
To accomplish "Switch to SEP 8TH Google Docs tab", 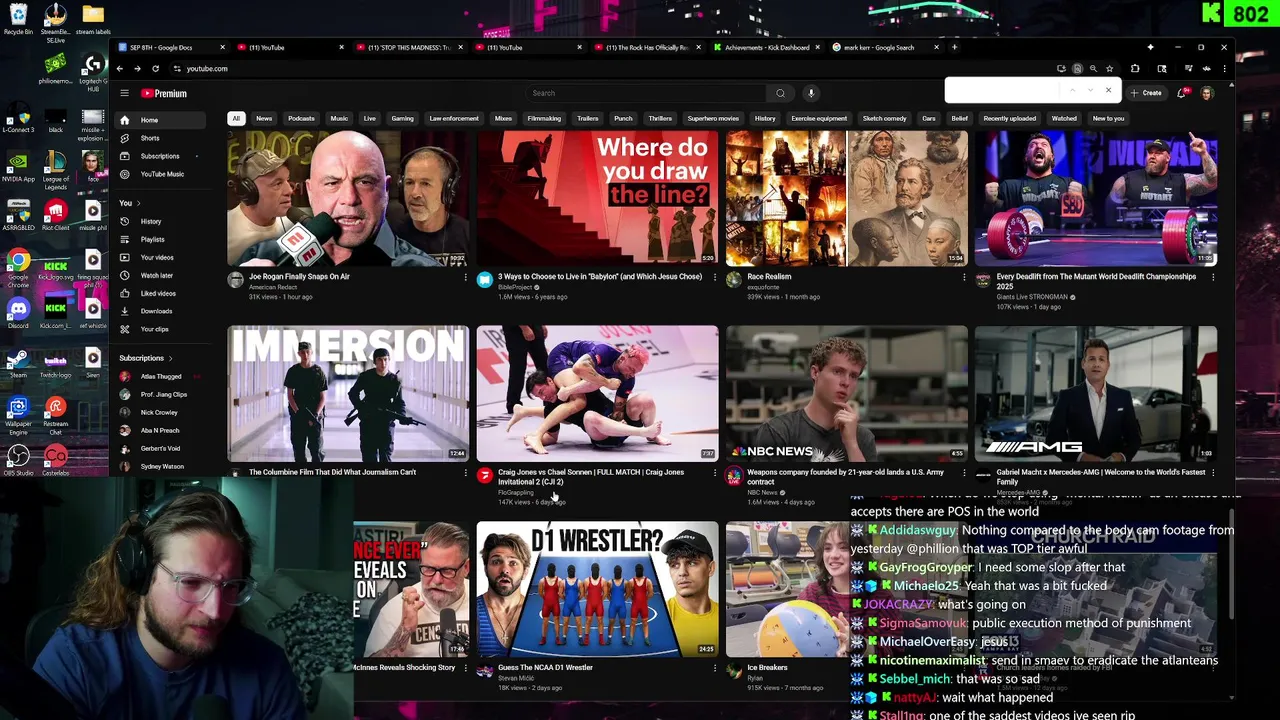I will tap(170, 47).
